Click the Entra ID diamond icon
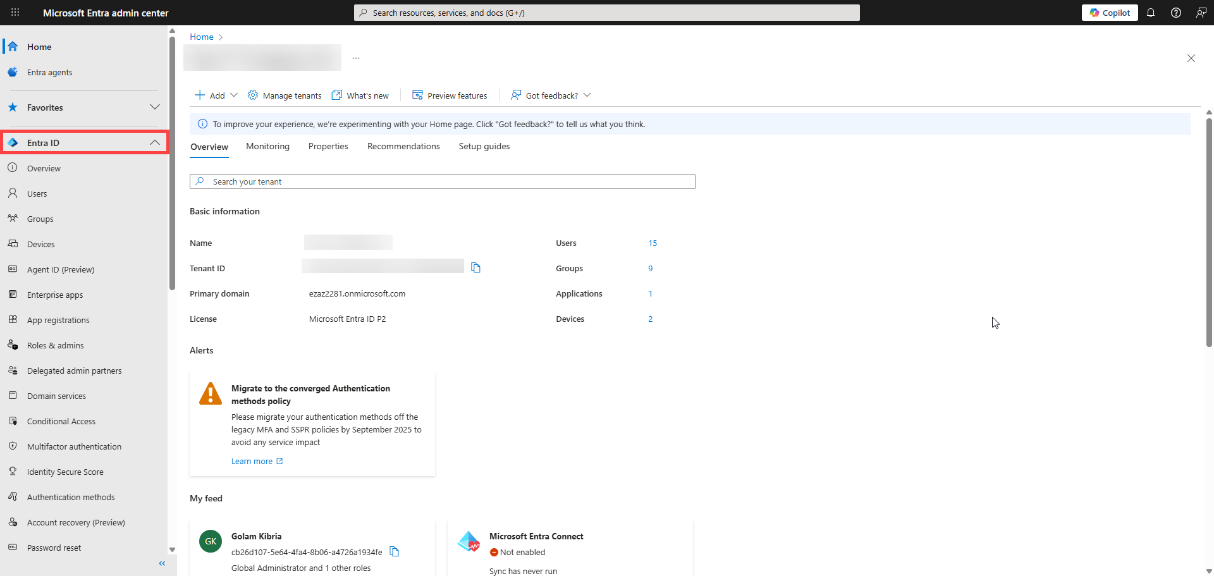 point(13,143)
